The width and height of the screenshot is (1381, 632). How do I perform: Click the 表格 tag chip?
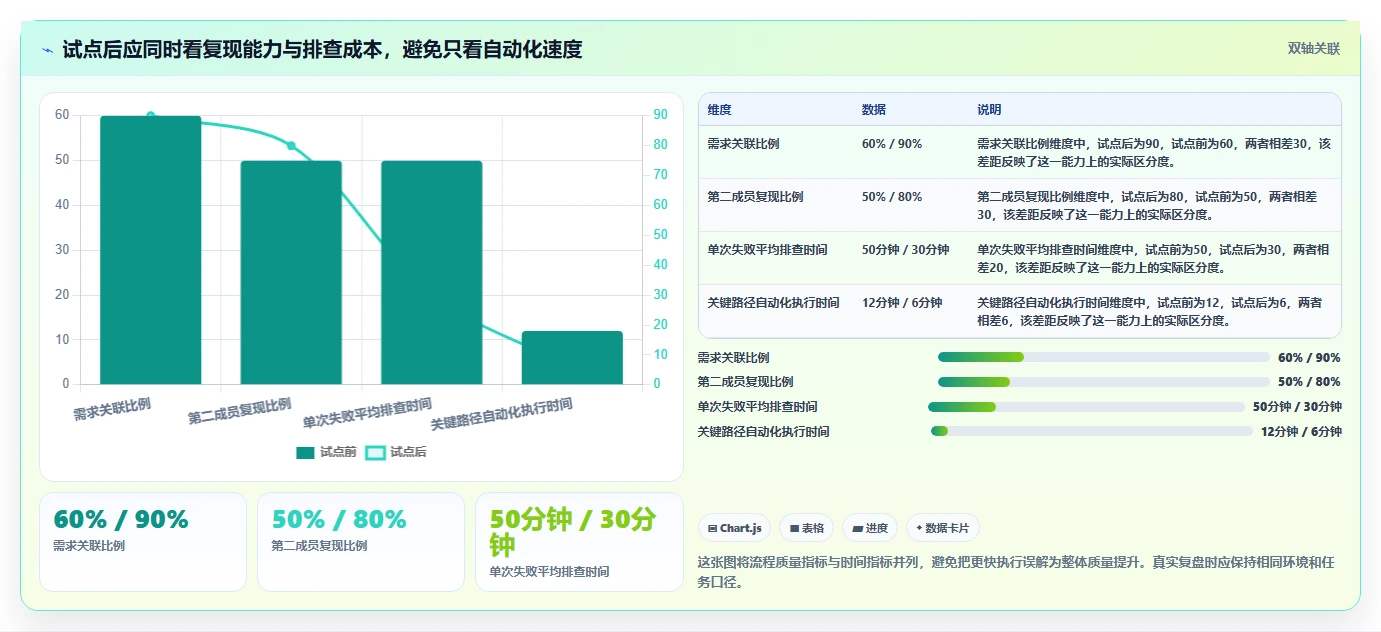pyautogui.click(x=807, y=528)
